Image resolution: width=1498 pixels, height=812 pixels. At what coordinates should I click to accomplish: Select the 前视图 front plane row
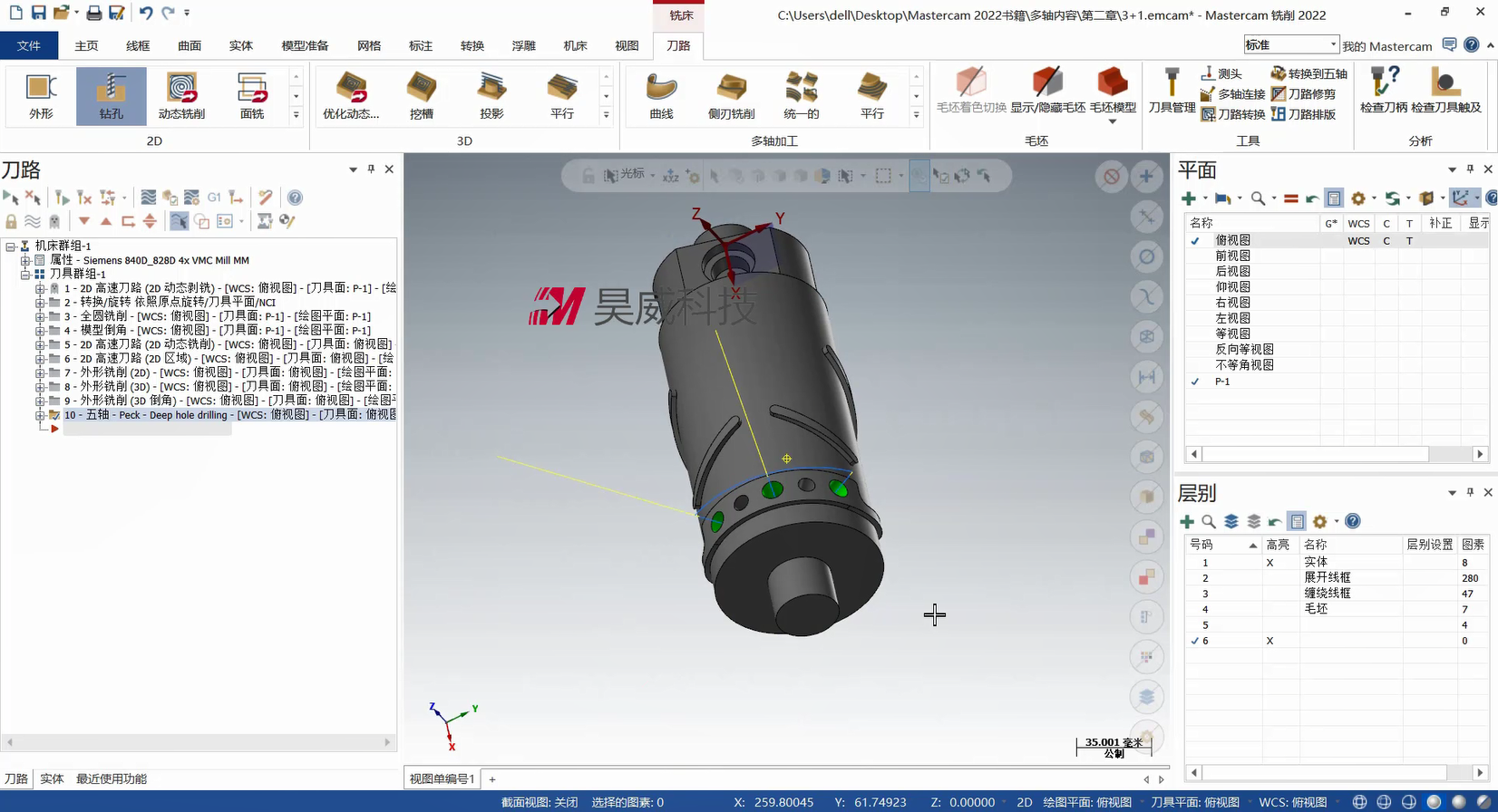(1337, 256)
